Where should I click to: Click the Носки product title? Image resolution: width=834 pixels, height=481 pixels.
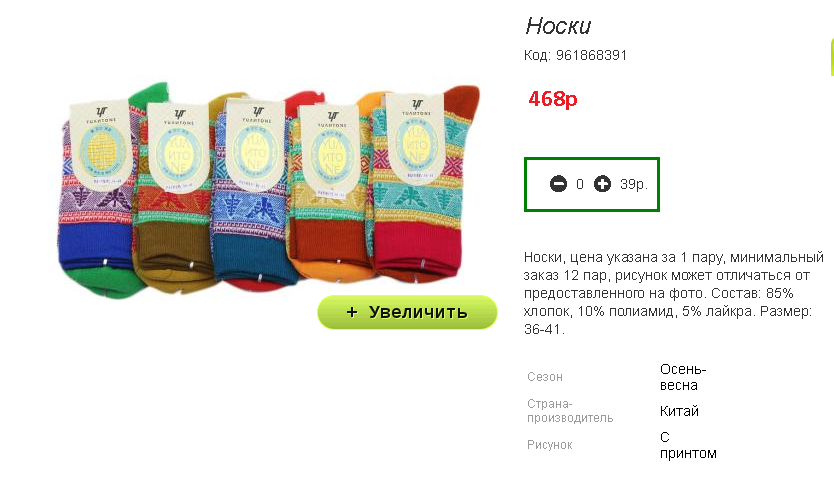tap(558, 26)
